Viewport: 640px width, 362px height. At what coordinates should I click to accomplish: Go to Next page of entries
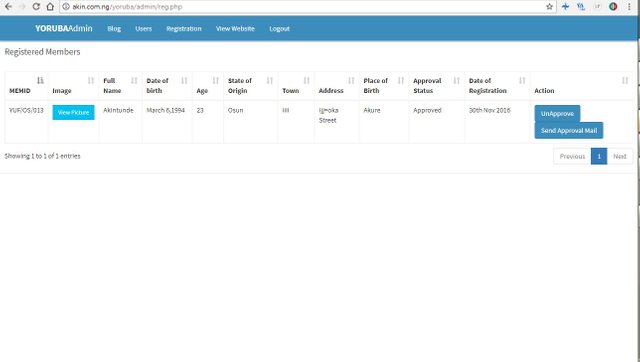(620, 156)
